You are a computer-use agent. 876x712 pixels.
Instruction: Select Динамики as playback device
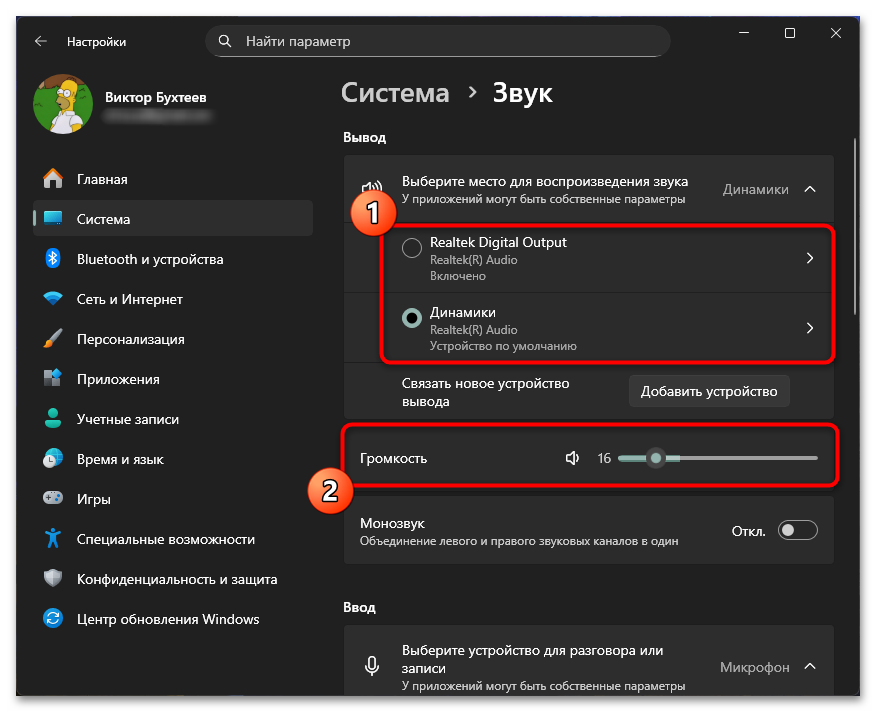click(x=410, y=318)
